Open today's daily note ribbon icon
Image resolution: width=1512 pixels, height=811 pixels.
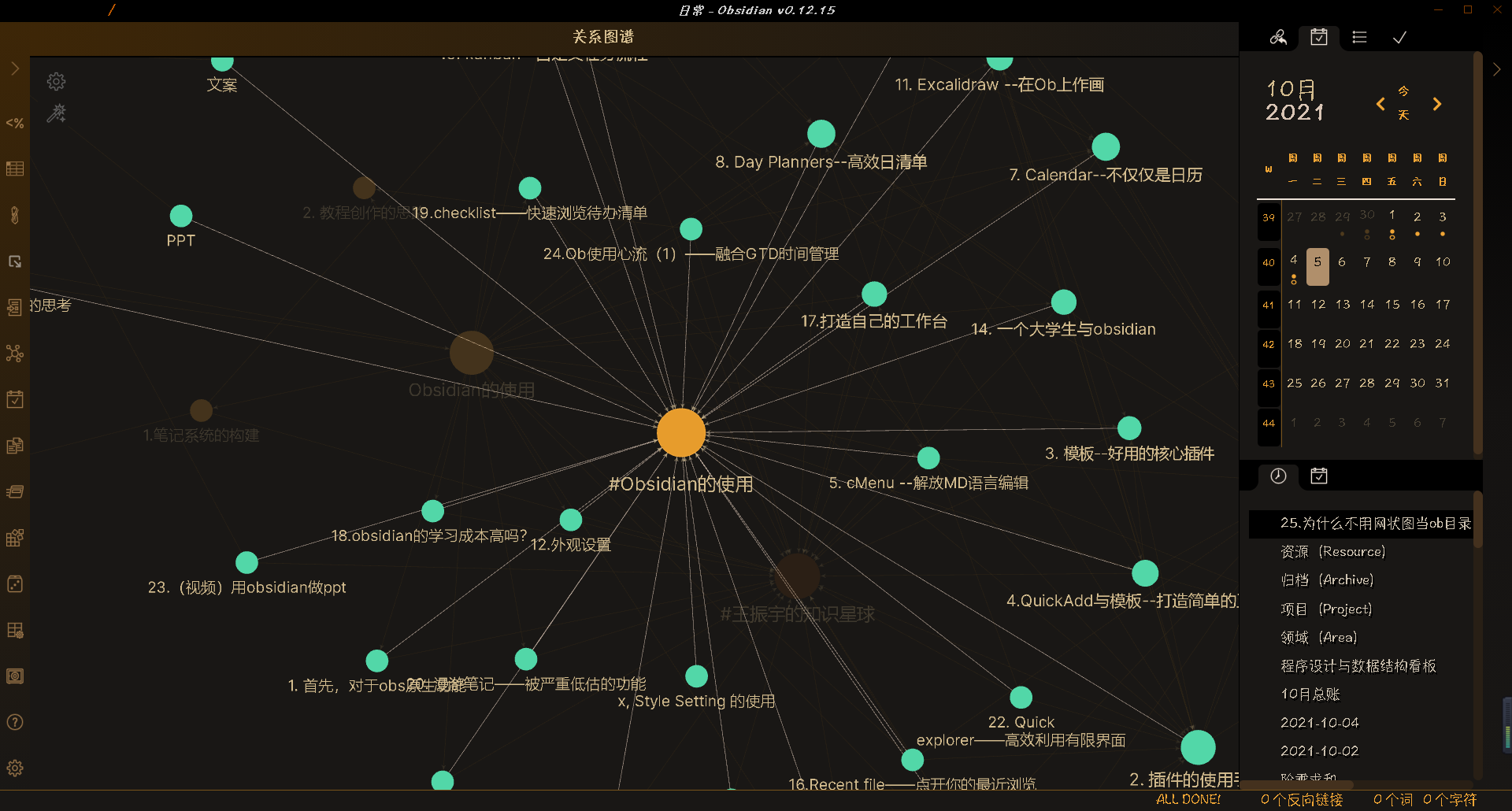coord(15,399)
